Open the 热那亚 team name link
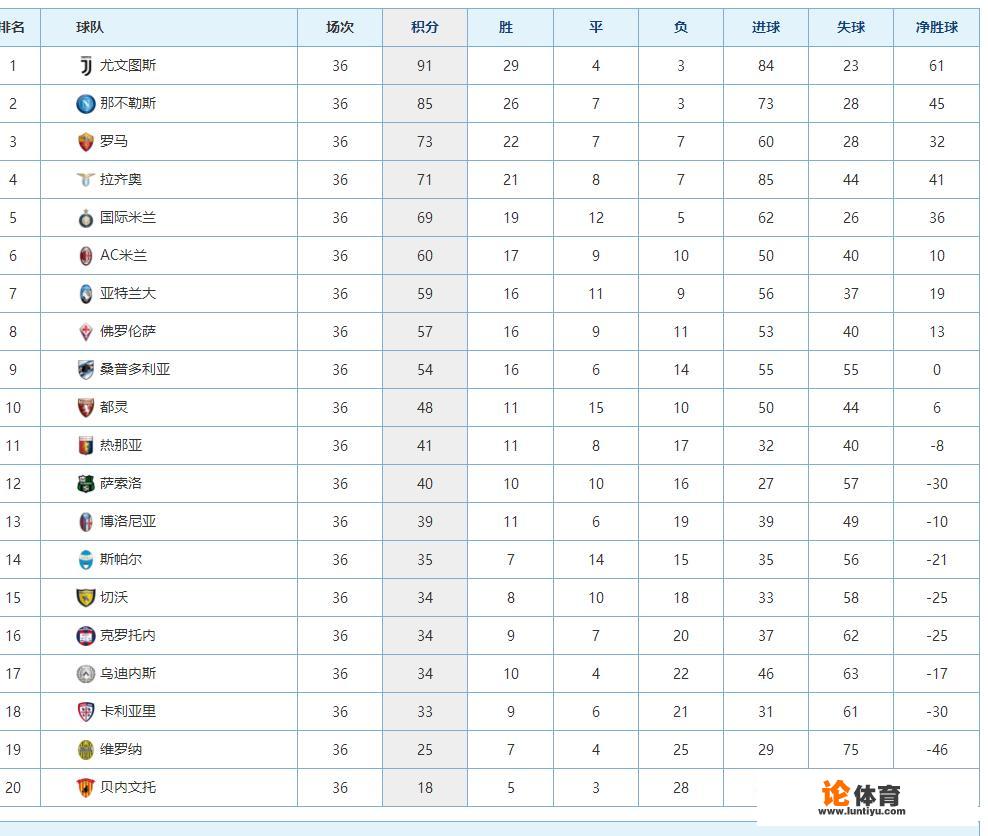This screenshot has width=988, height=836. click(121, 446)
